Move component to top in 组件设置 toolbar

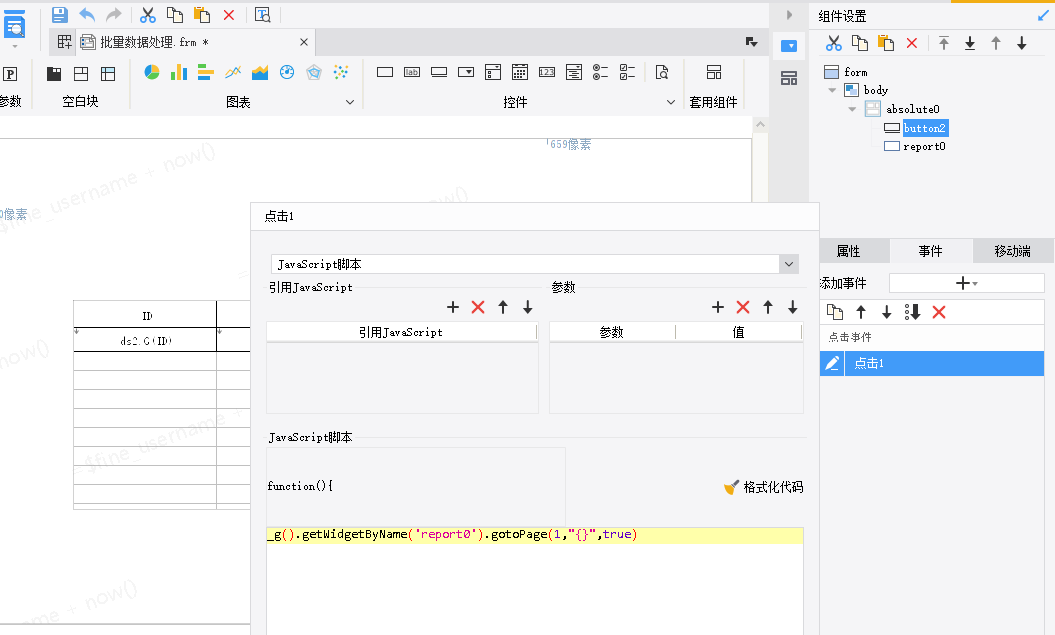pos(943,43)
